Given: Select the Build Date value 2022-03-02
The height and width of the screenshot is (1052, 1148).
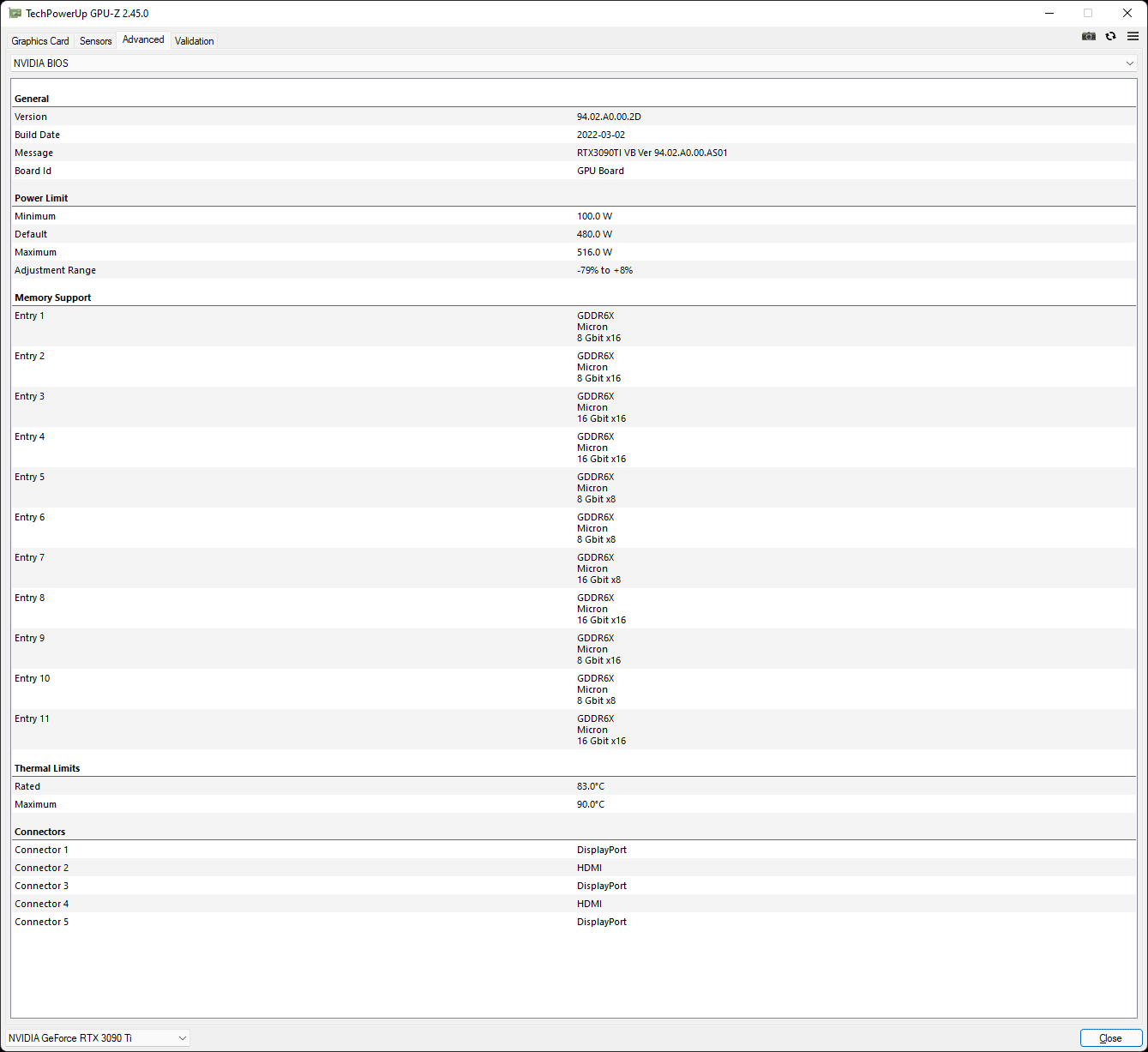Looking at the screenshot, I should coord(601,135).
